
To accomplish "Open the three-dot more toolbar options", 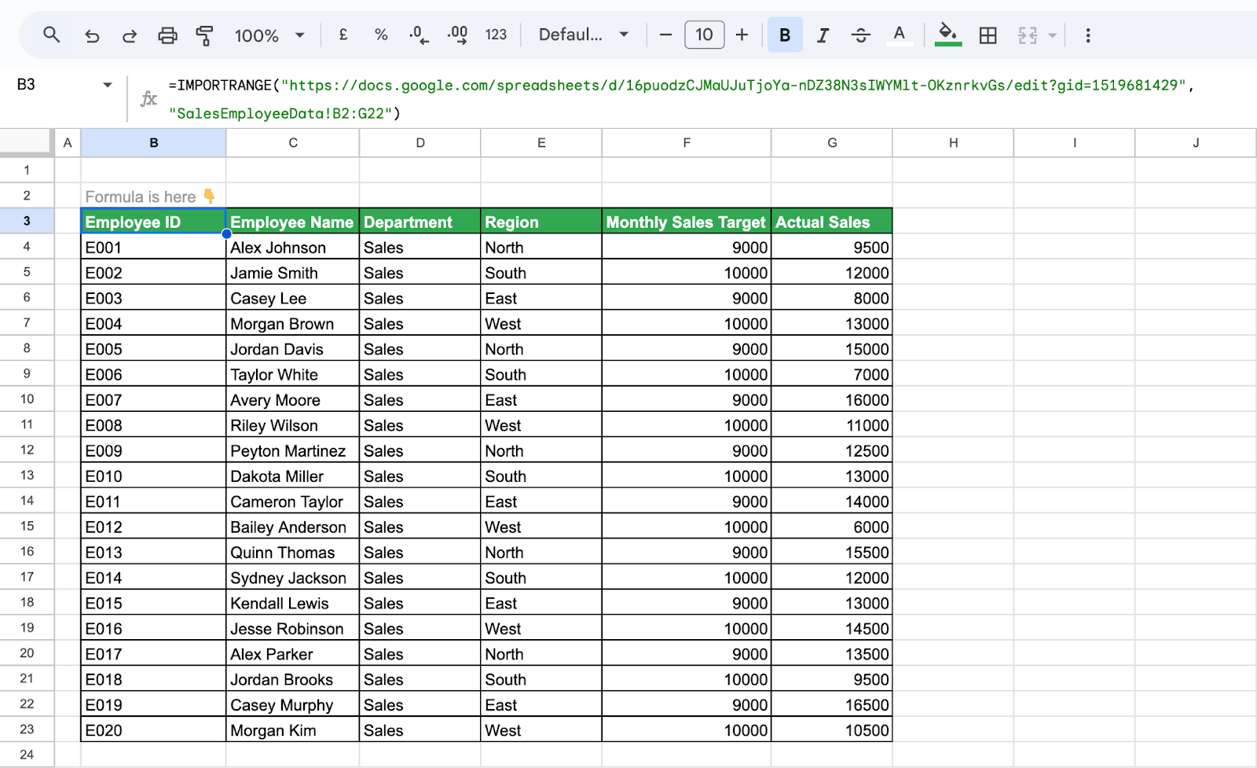I will (1088, 35).
